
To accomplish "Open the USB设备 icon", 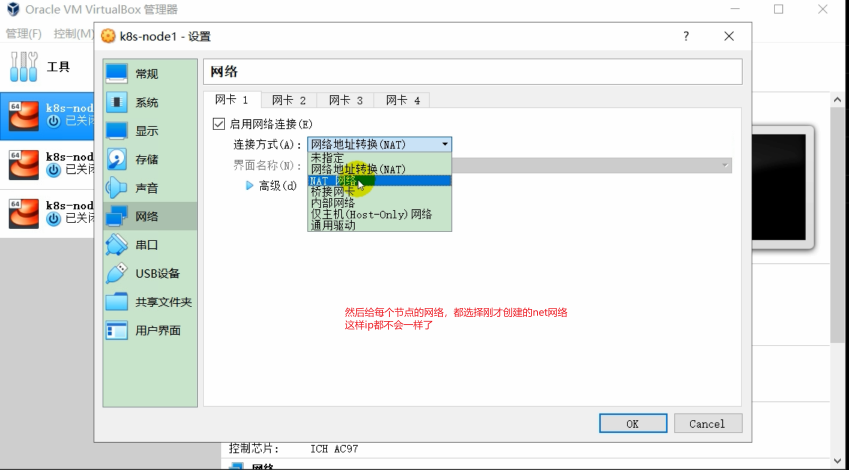I will (116, 273).
